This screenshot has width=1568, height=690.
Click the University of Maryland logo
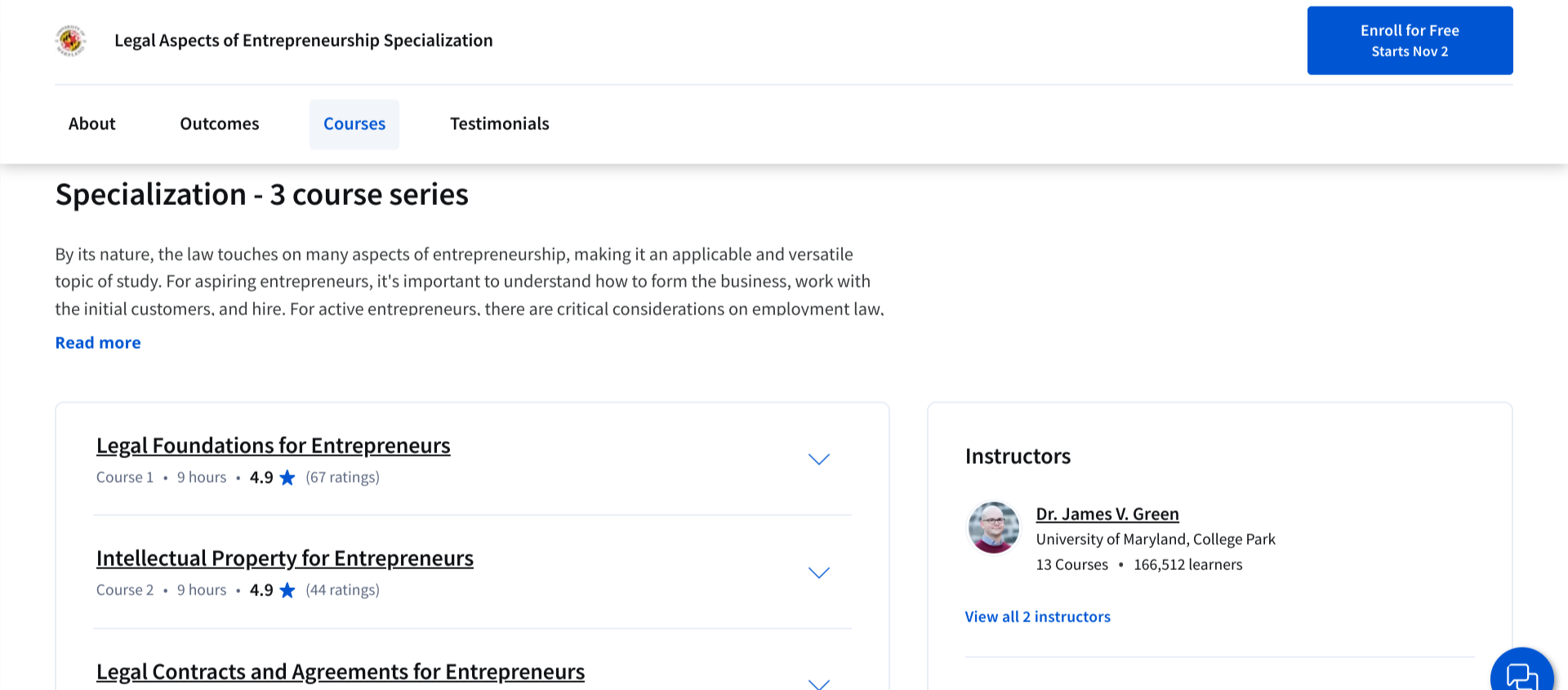click(71, 41)
